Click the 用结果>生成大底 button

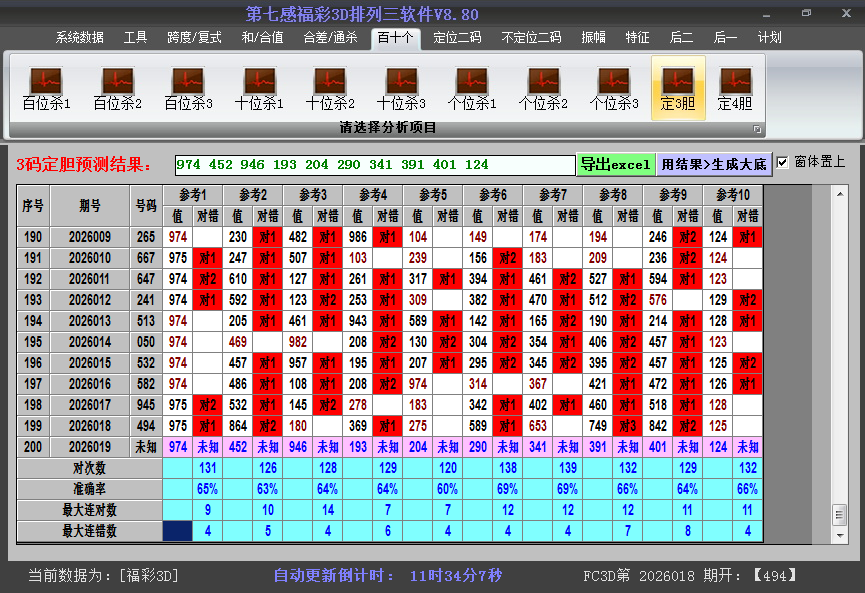713,164
